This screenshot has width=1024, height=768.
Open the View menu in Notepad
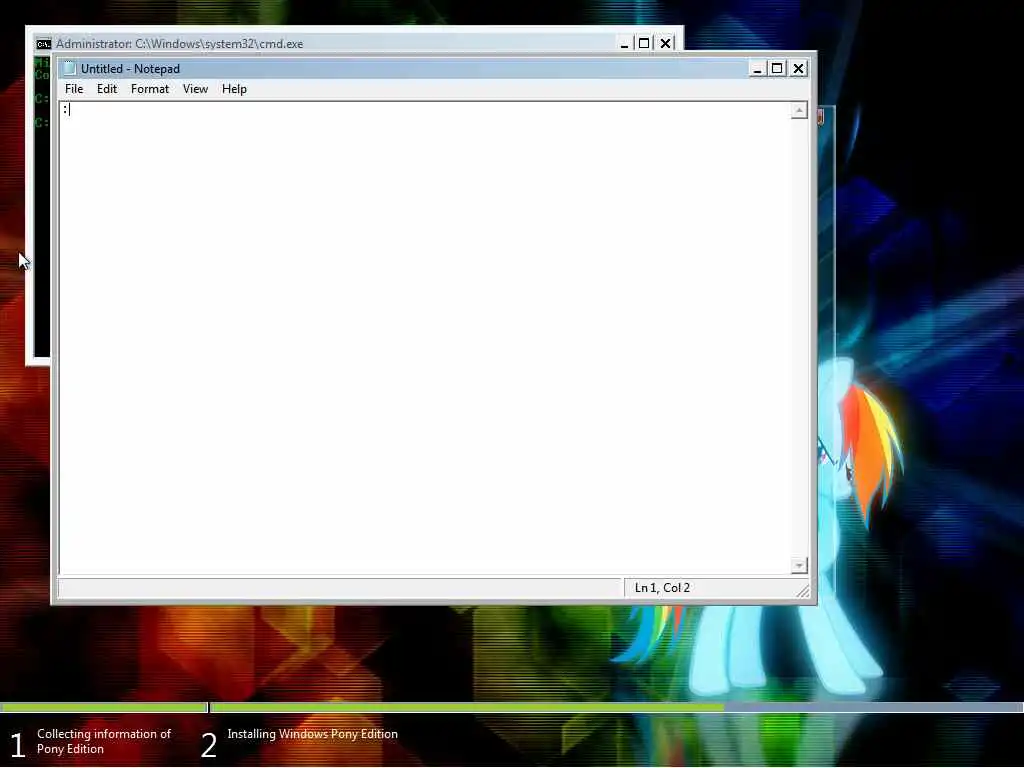click(x=195, y=89)
